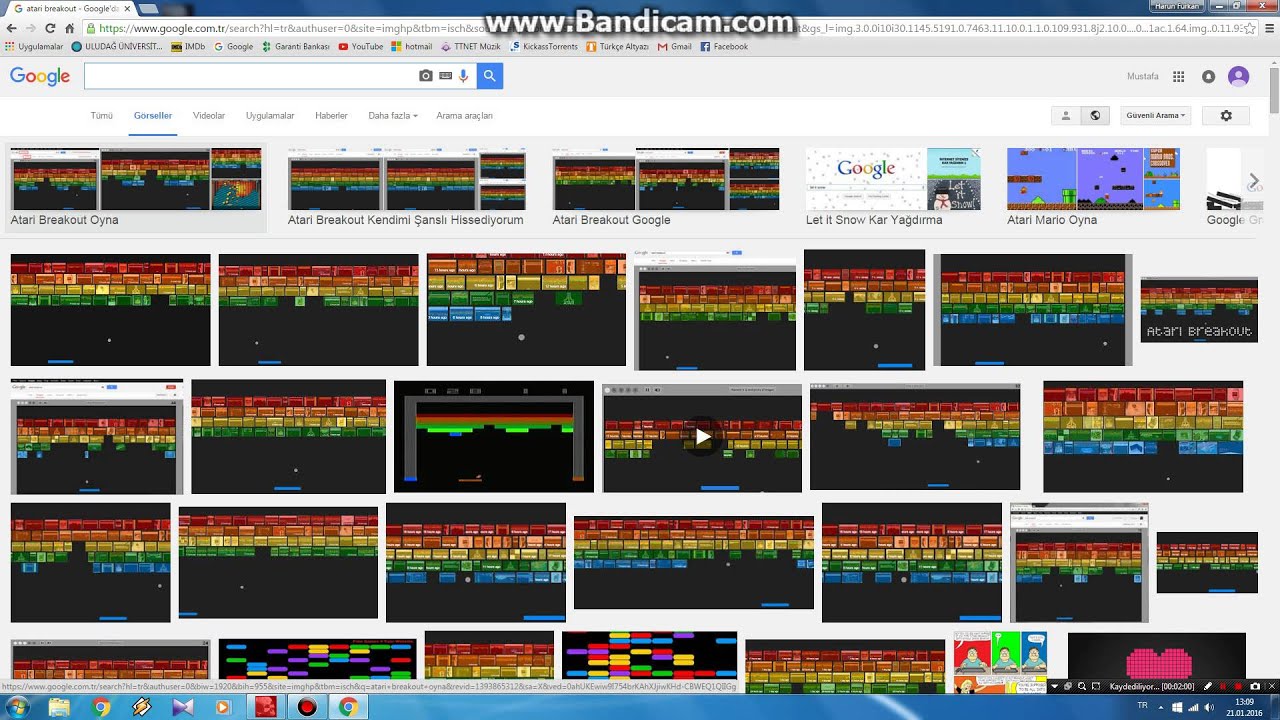Open the purple account avatar
The width and height of the screenshot is (1280, 720).
[x=1238, y=76]
